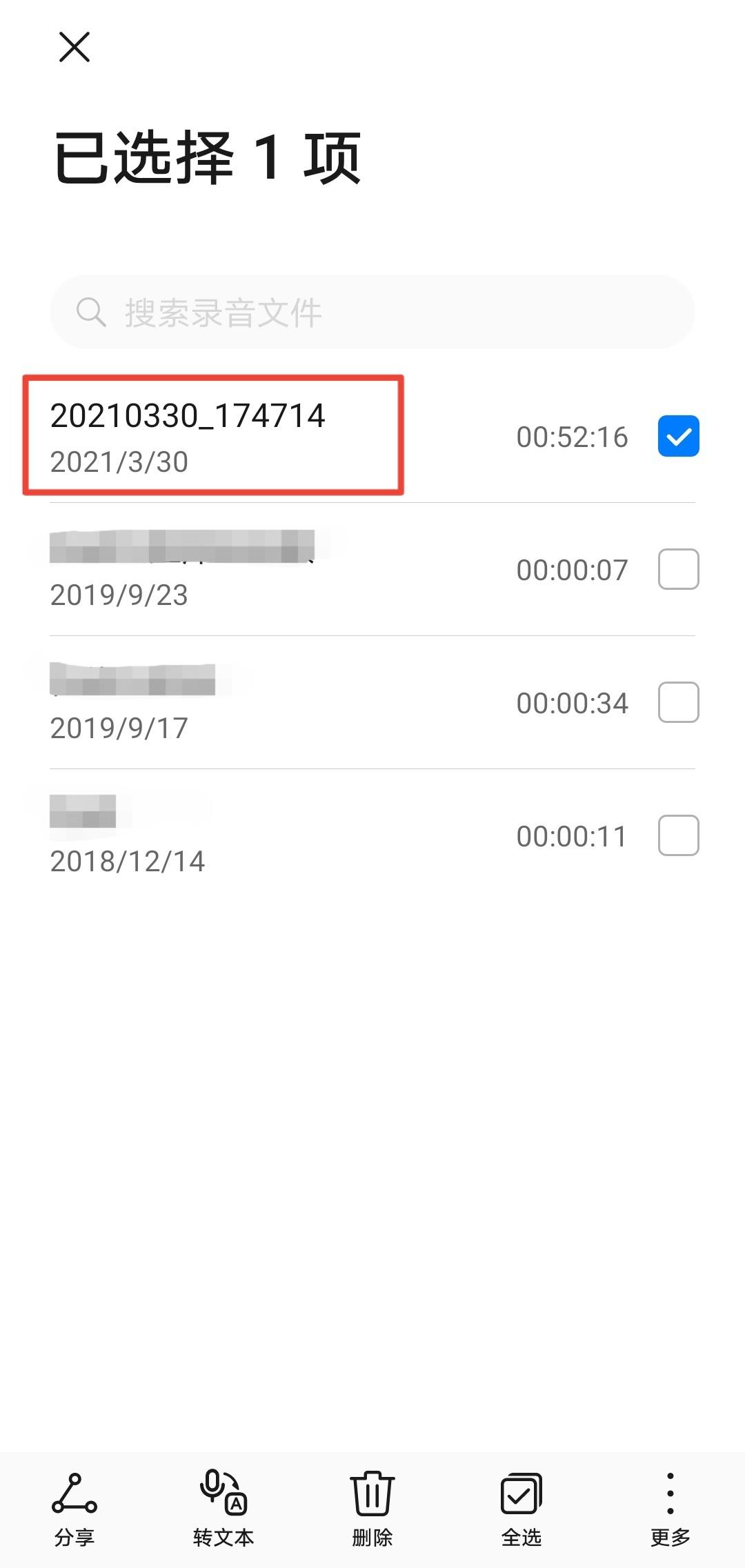This screenshot has width=745, height=1568.
Task: Close selection mode with the X icon
Action: tap(74, 47)
